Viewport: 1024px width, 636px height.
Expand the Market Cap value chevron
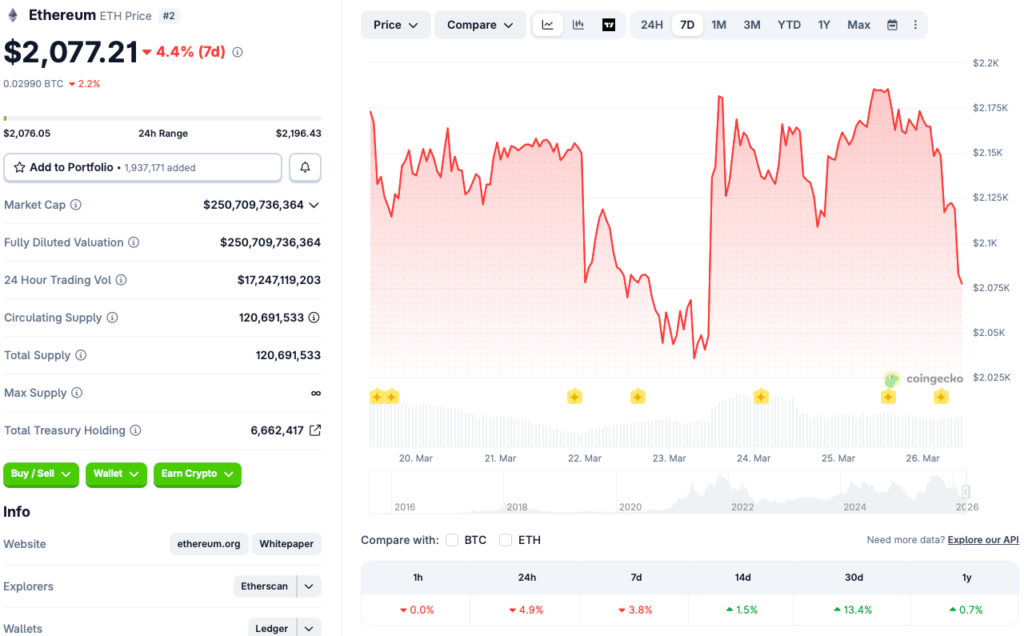click(314, 205)
